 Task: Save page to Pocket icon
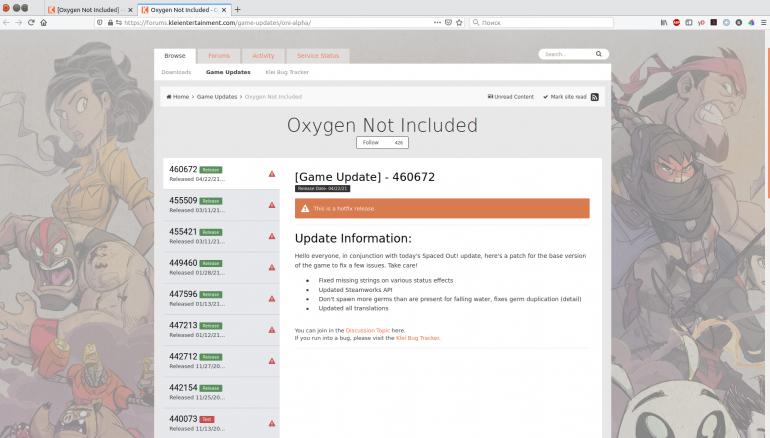click(448, 23)
